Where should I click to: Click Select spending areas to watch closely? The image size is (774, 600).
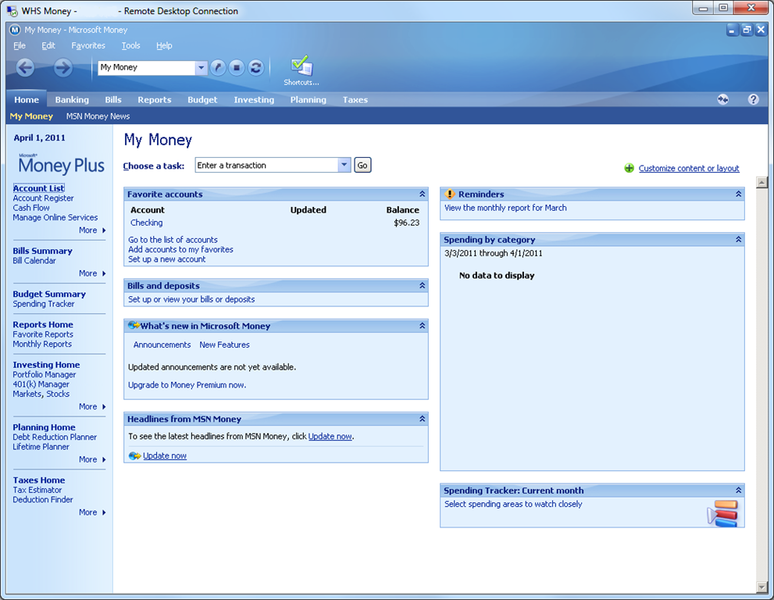513,504
